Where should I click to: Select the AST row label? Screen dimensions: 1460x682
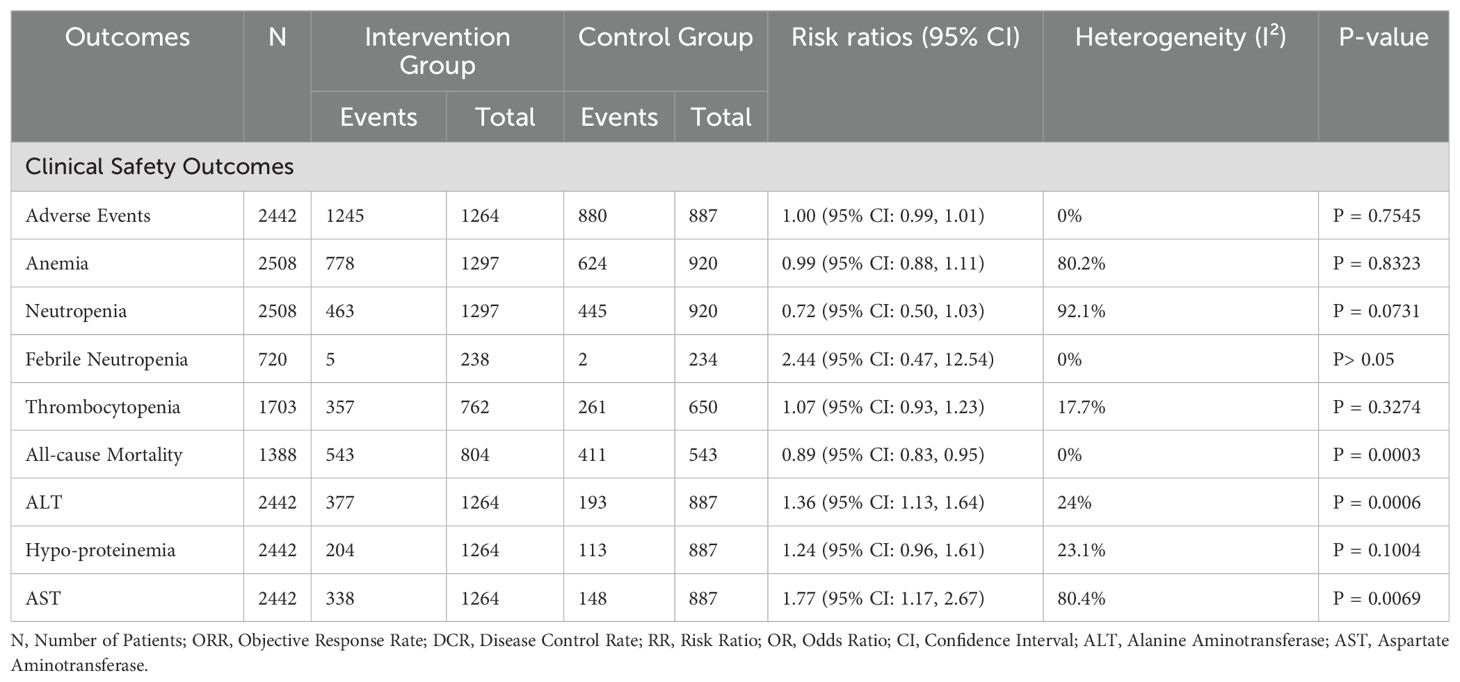point(43,599)
